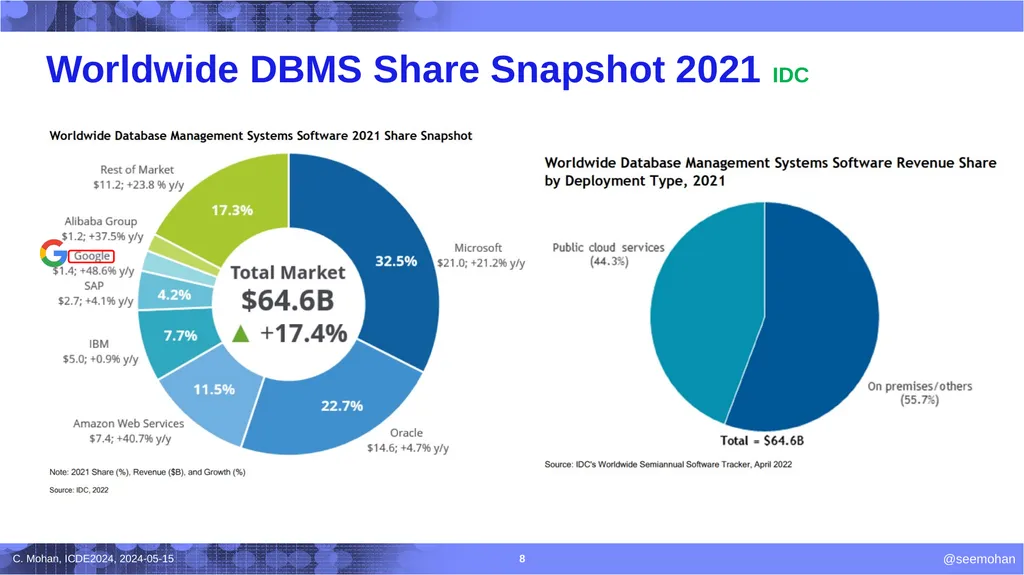
Task: Click the $11.2; +23.8 % y/y value
Action: 138,185
